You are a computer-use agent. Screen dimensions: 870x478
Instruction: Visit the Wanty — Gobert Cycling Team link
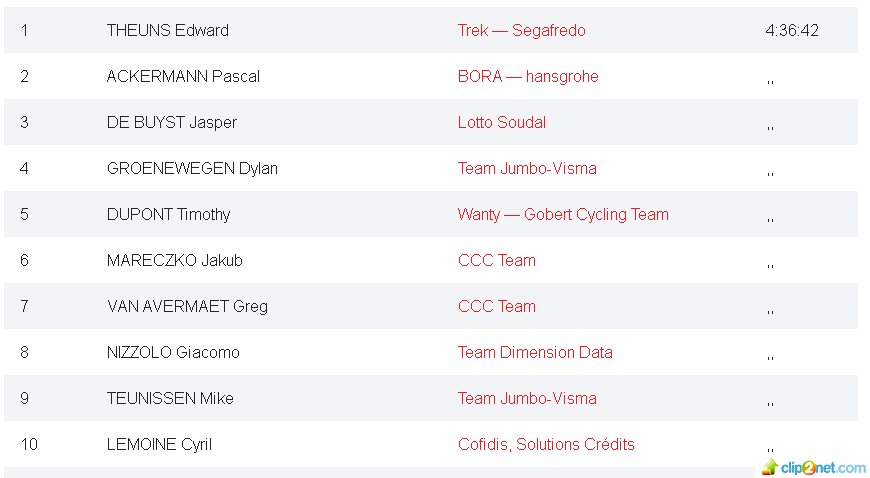tap(563, 215)
